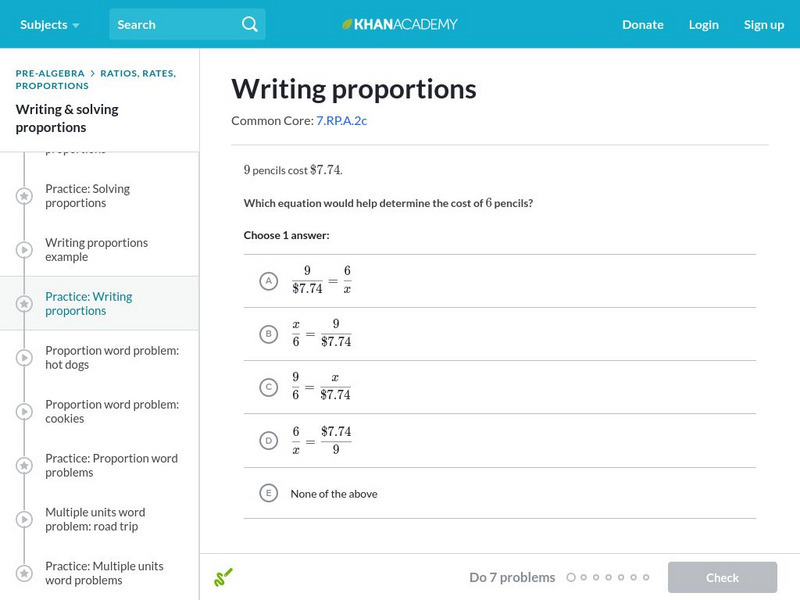Click the first problem progress dot

571,578
